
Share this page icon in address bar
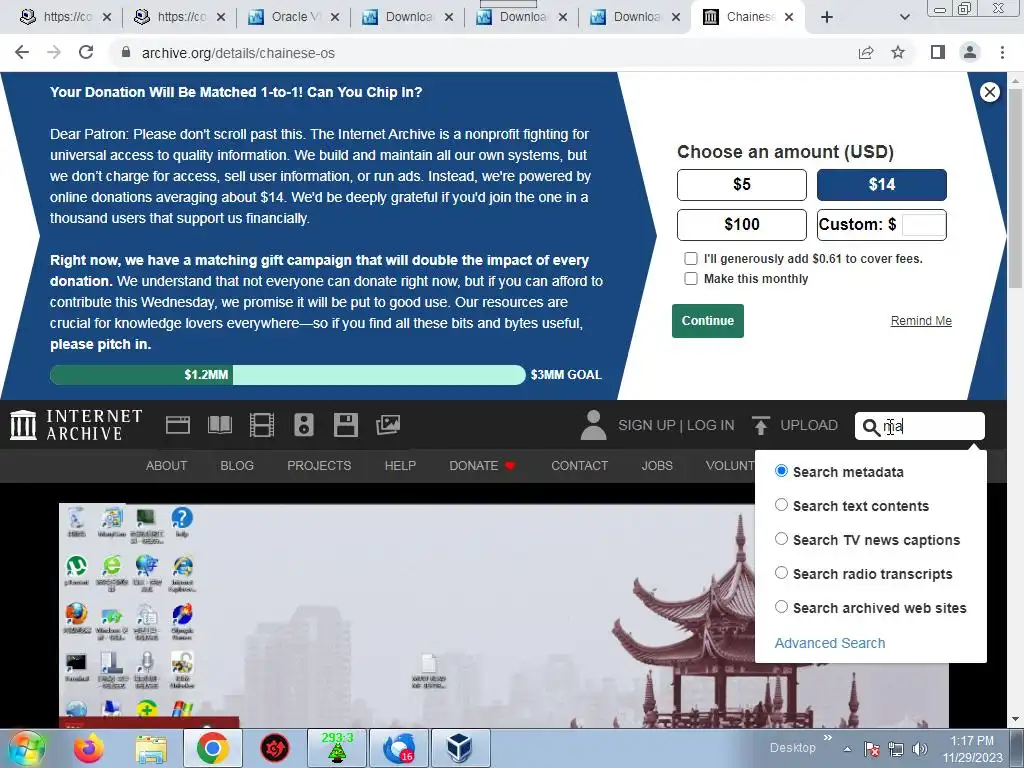866,53
